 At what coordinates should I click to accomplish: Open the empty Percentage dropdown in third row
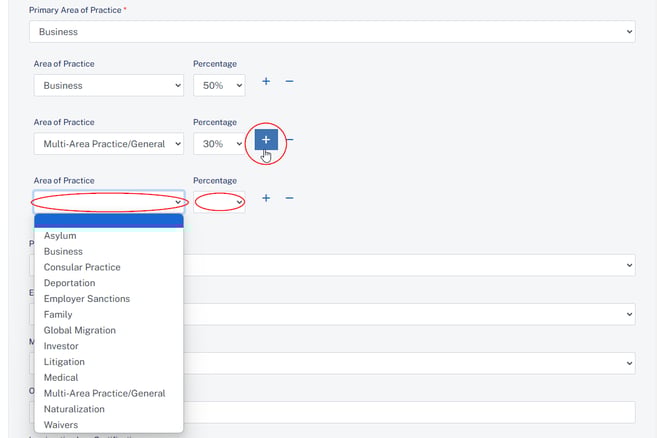pos(219,202)
